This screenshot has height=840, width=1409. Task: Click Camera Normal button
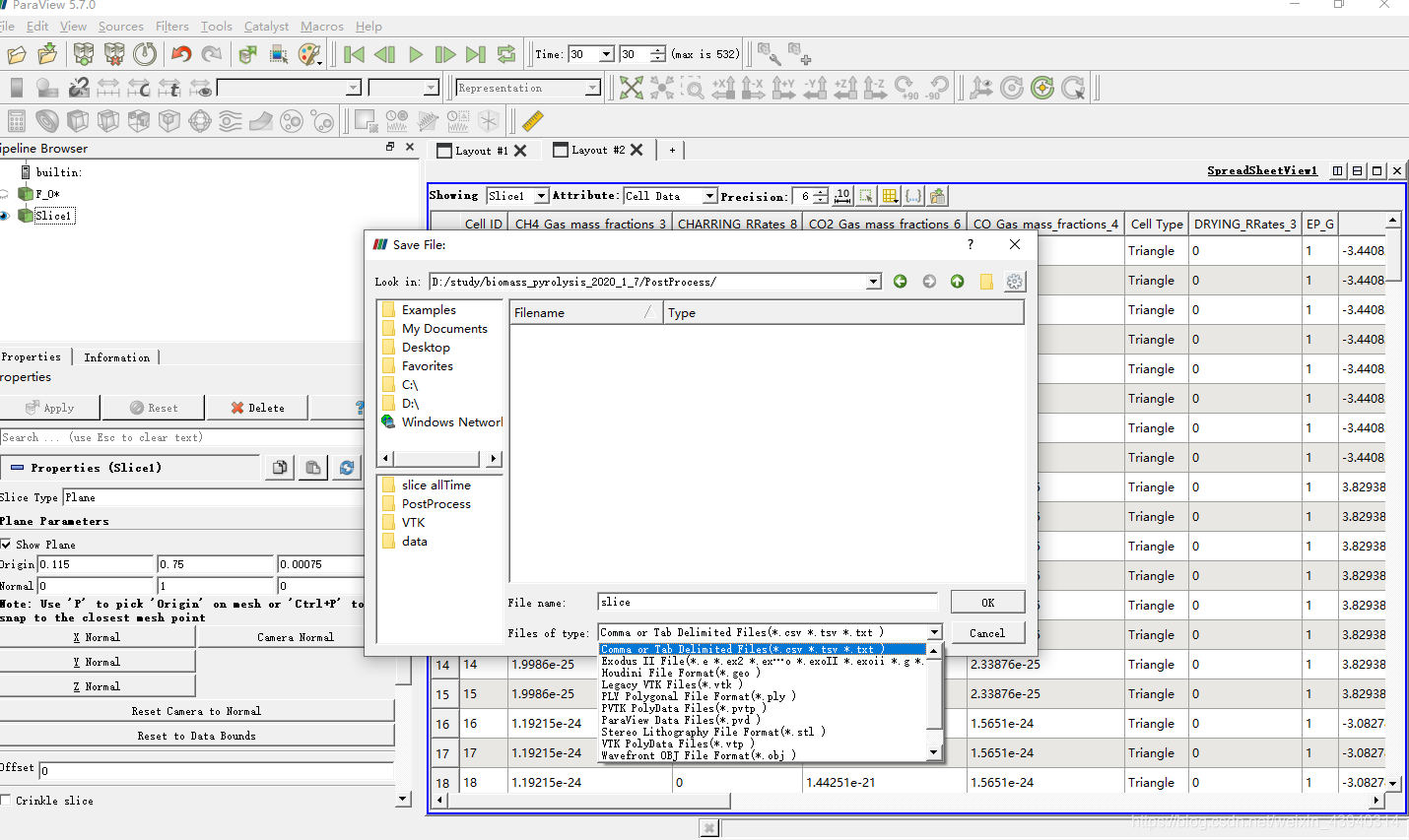click(296, 637)
